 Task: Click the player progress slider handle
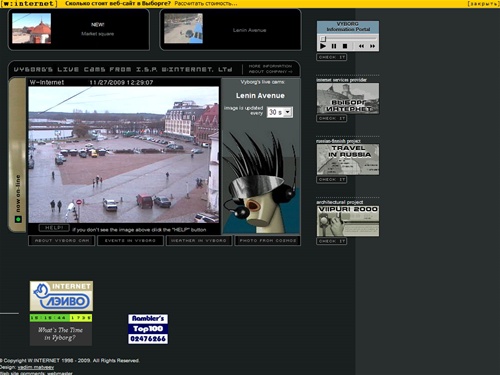(x=323, y=39)
